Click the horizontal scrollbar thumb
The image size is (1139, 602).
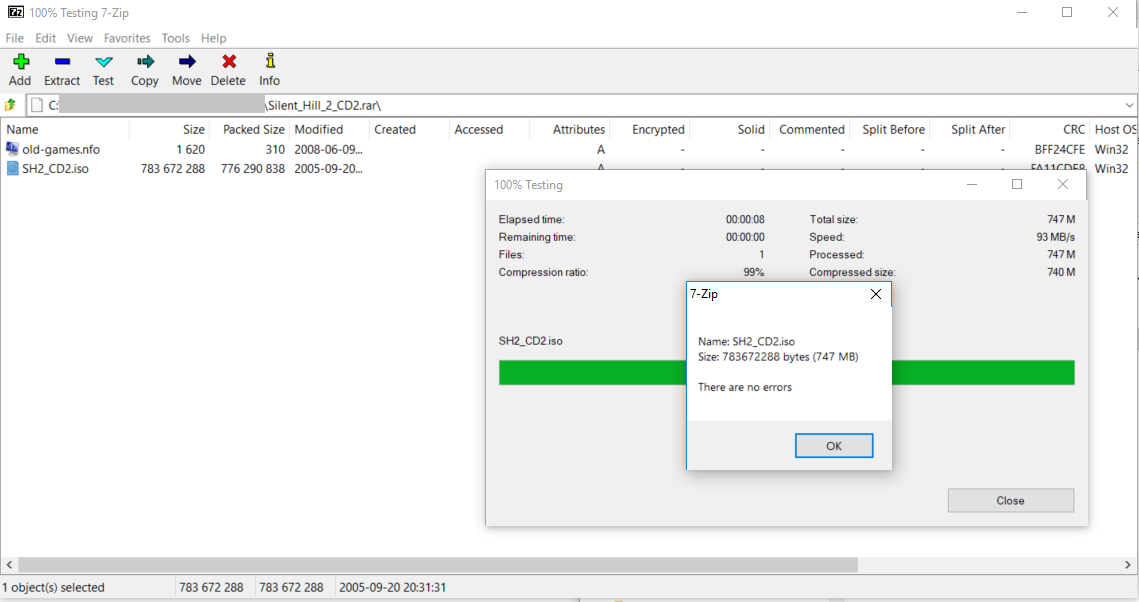click(x=438, y=564)
